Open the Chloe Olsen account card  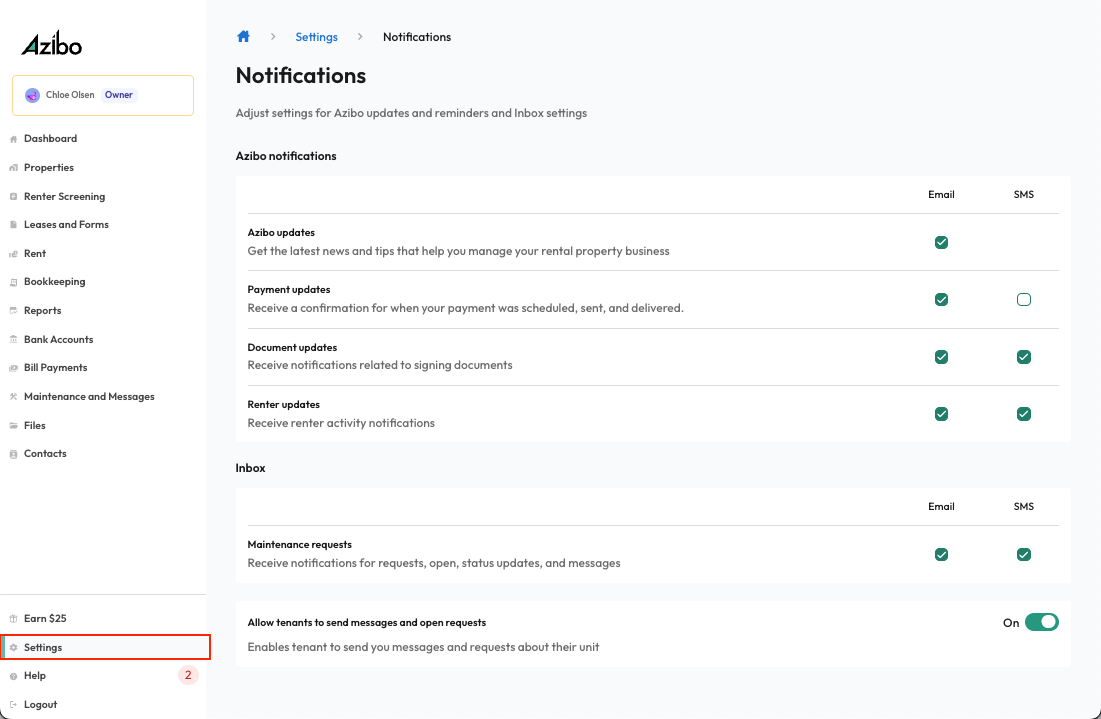tap(103, 95)
